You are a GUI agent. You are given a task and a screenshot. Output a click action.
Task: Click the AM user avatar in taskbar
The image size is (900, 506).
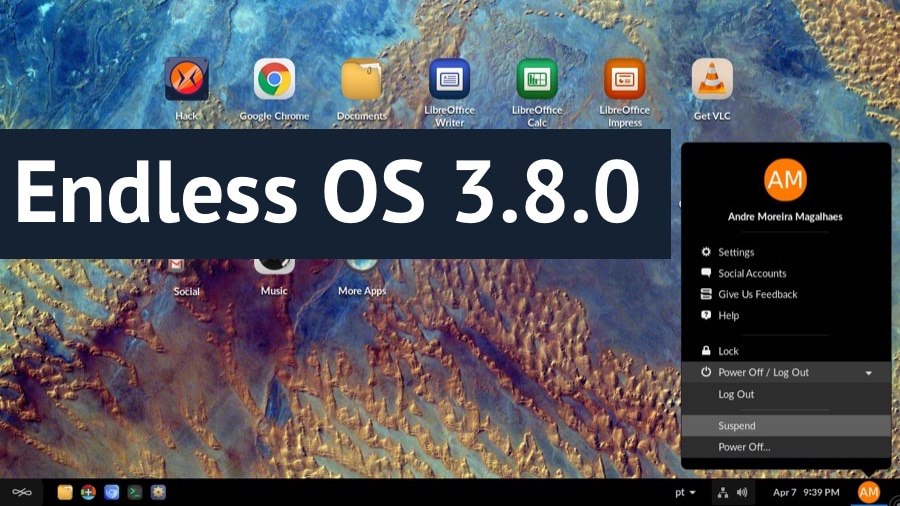[868, 492]
